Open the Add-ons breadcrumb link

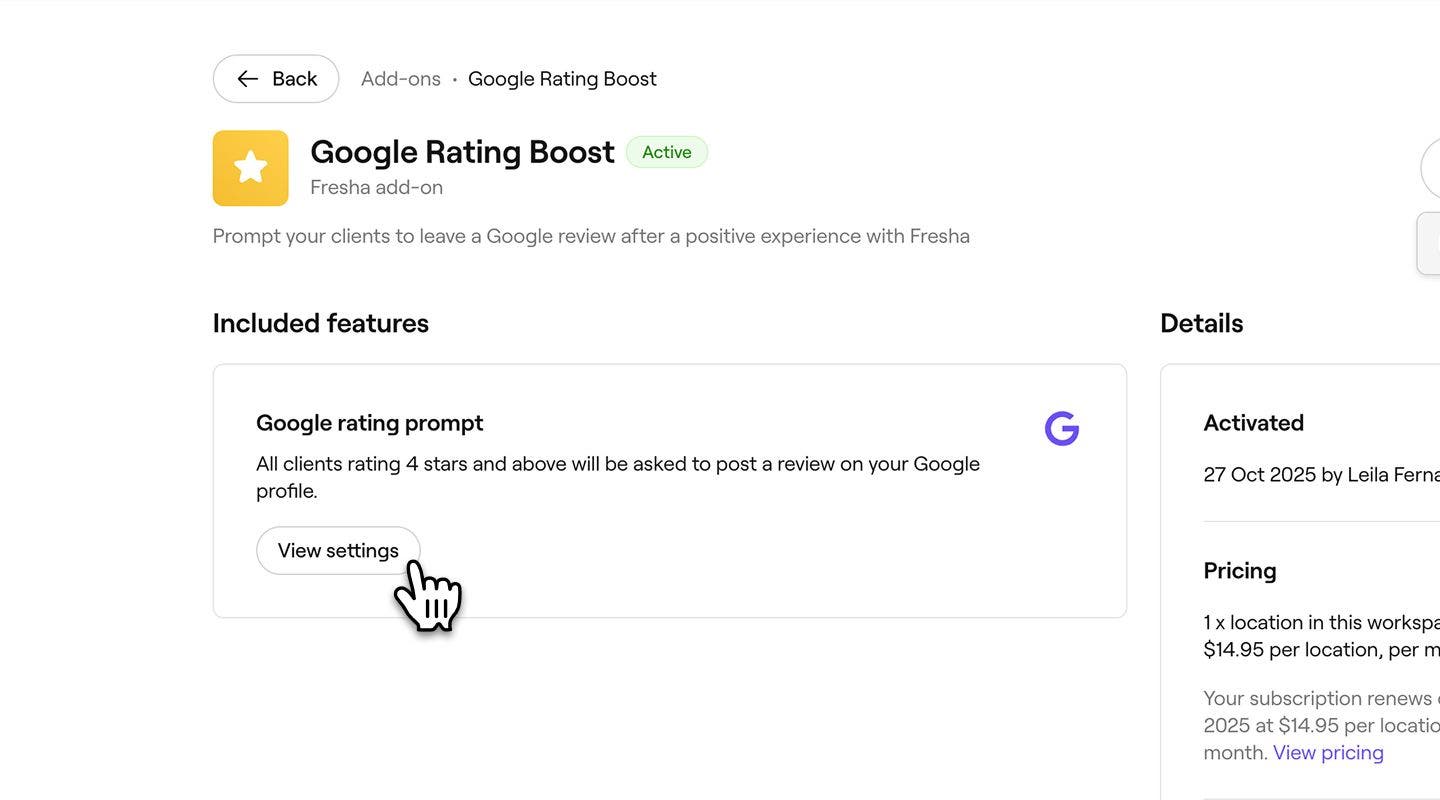pos(400,79)
